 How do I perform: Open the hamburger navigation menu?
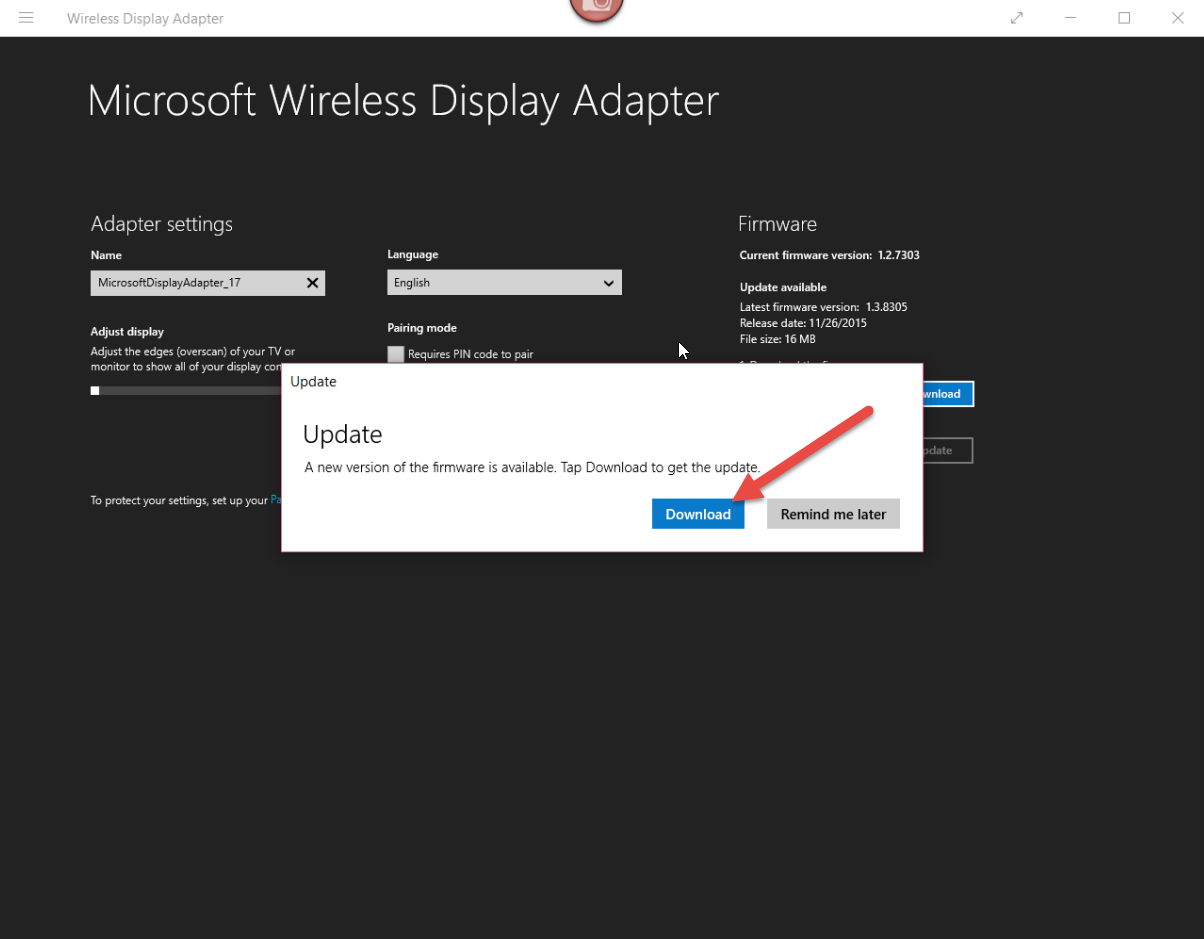click(26, 18)
